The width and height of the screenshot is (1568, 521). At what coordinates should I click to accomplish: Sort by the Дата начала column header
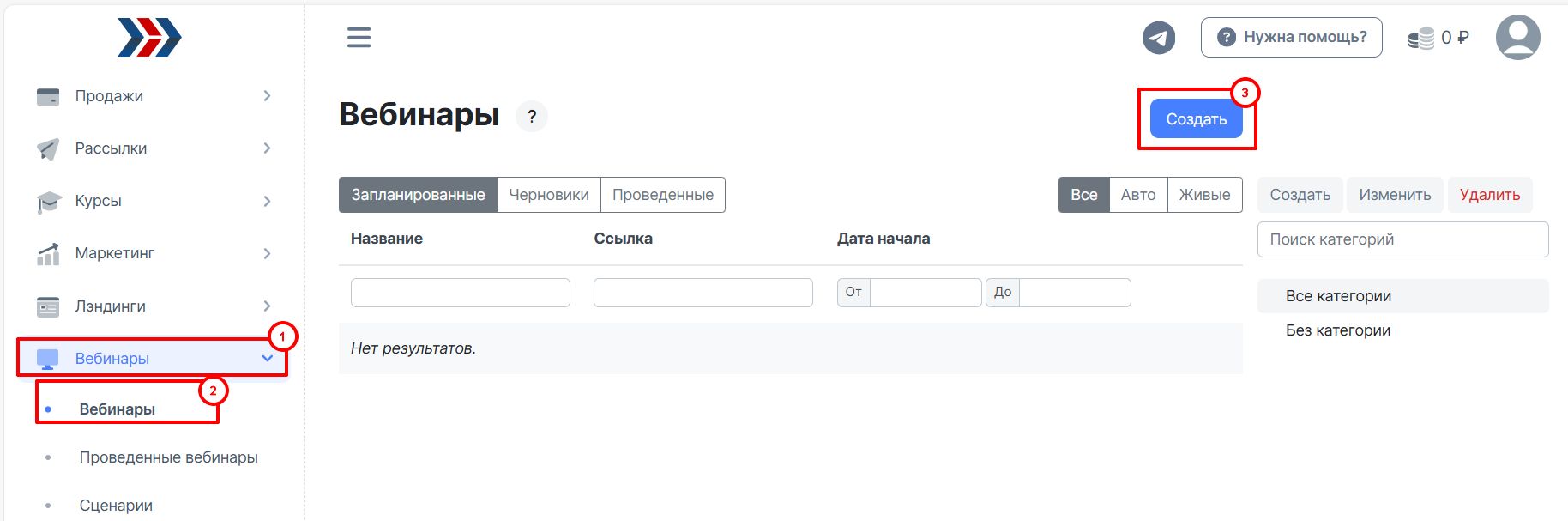pyautogui.click(x=884, y=239)
